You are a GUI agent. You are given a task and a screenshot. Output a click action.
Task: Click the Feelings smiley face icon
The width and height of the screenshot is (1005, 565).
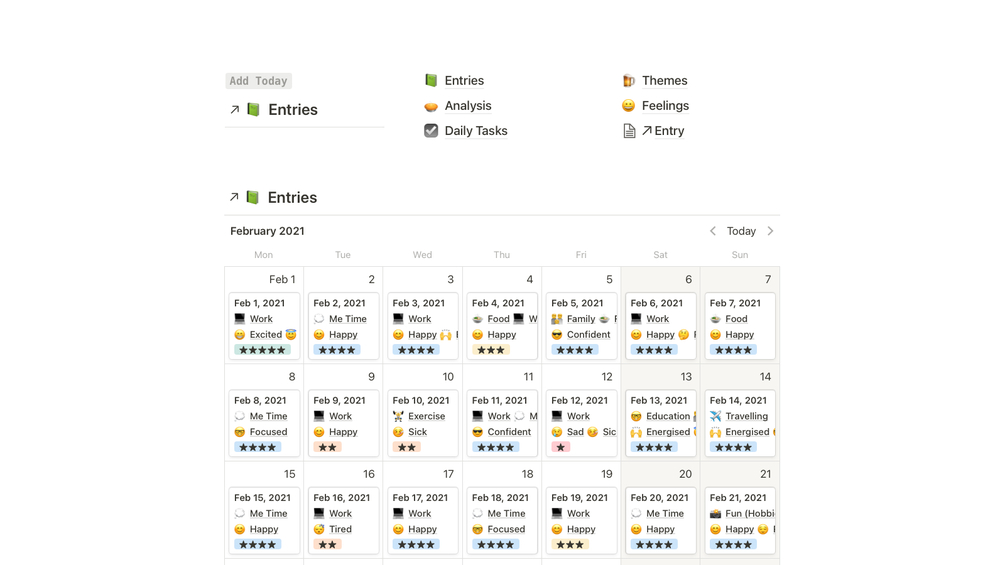coord(629,106)
